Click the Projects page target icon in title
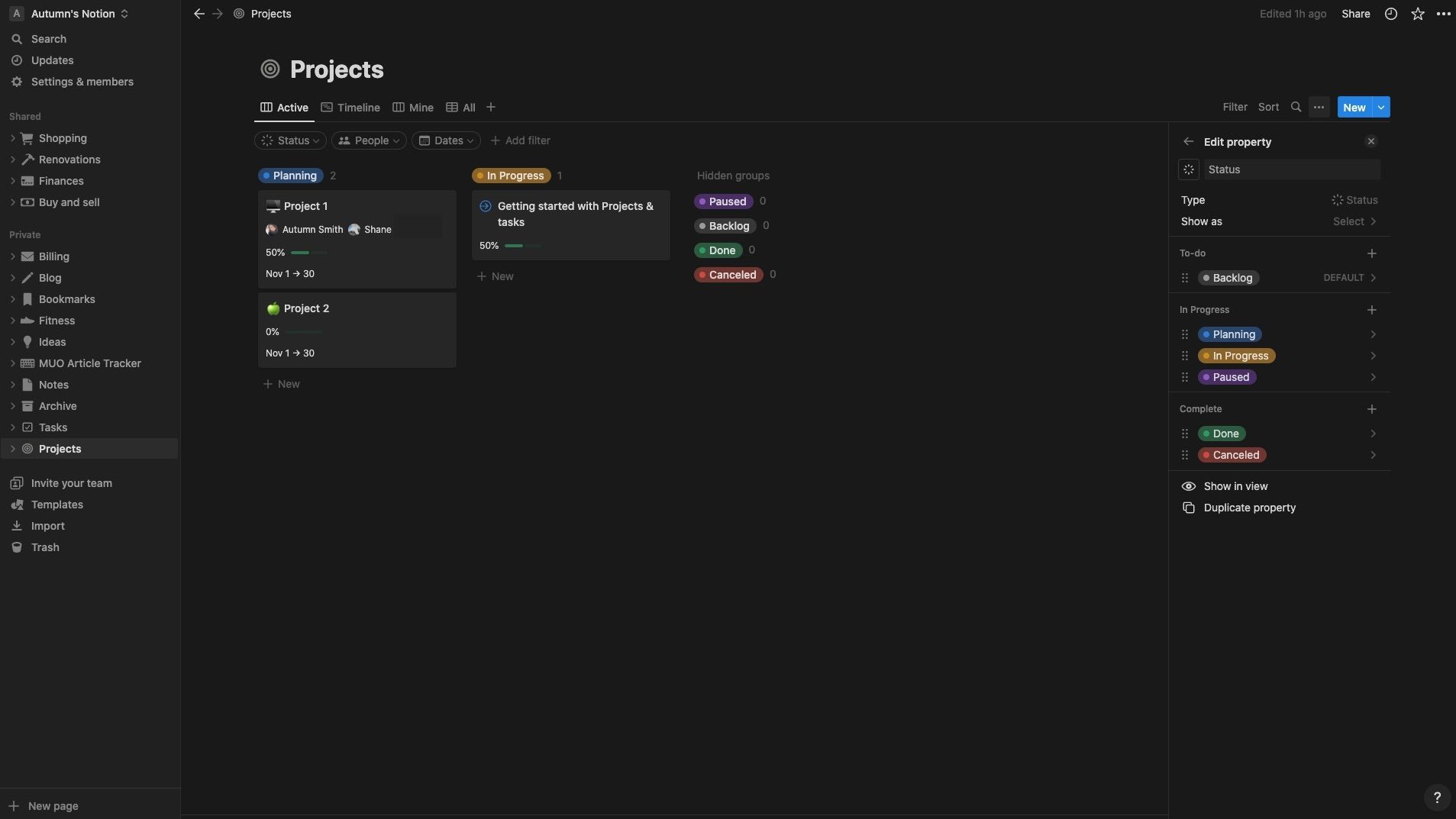This screenshot has height=819, width=1456. [270, 69]
